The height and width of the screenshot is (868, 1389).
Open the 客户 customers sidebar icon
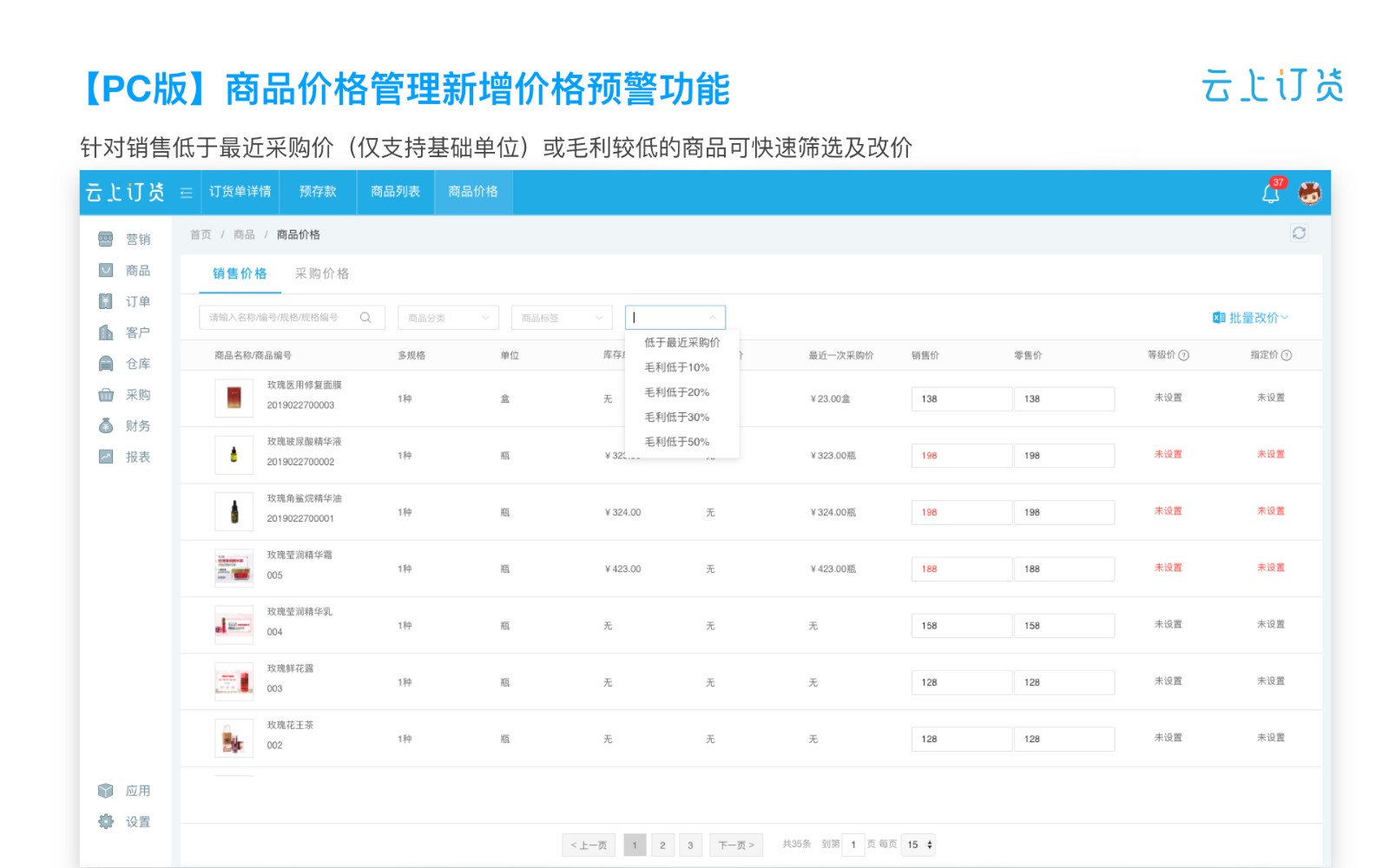(x=106, y=332)
